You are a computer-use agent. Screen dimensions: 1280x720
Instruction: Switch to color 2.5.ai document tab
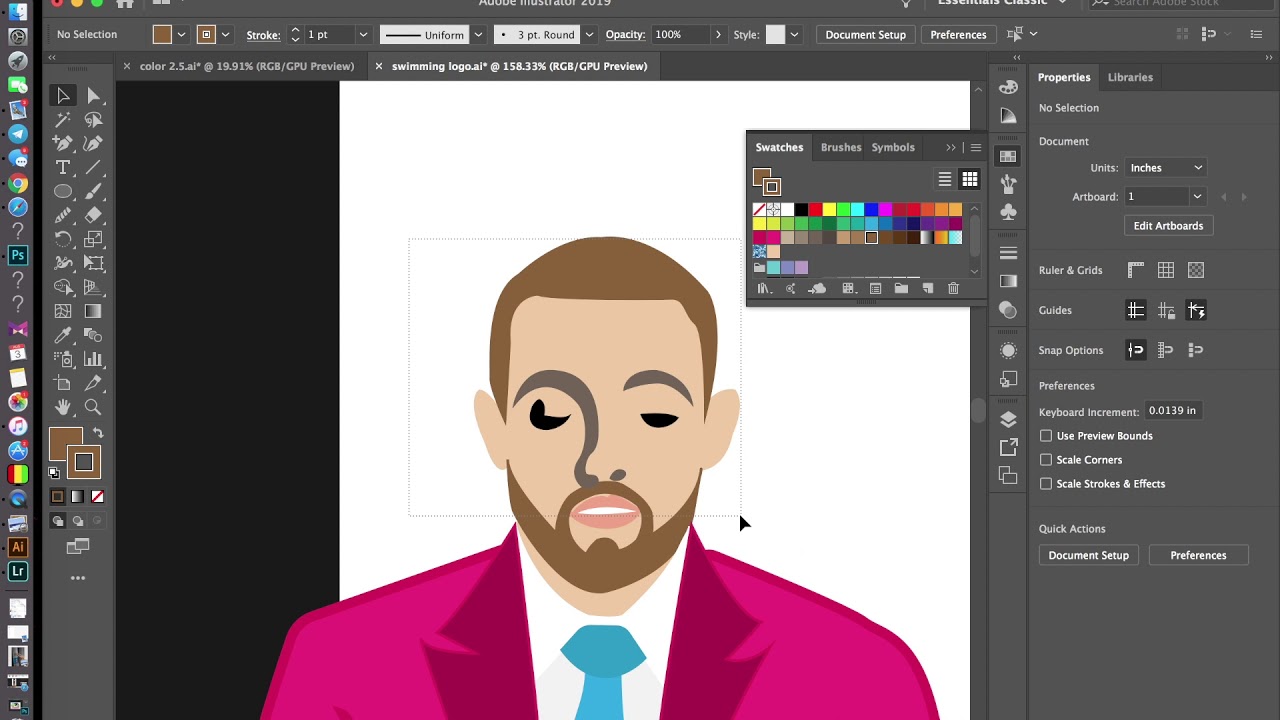point(247,66)
